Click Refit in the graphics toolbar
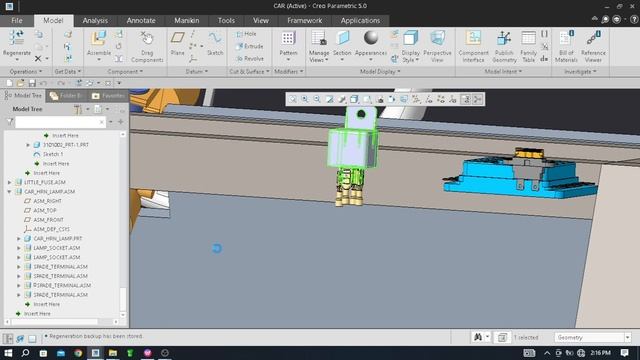This screenshot has height=360, width=640. pyautogui.click(x=292, y=99)
